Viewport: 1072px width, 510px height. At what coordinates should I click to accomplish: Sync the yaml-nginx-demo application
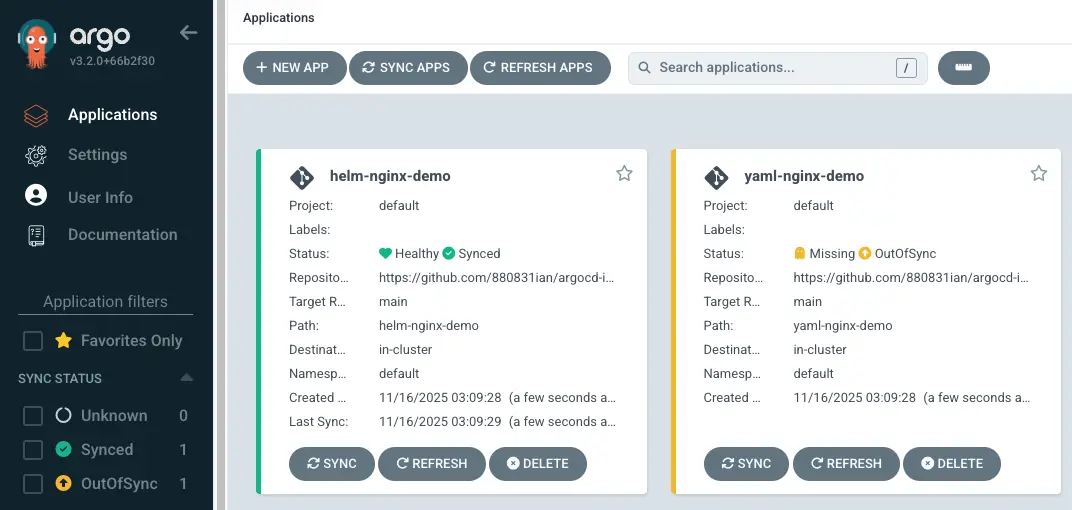tap(746, 464)
